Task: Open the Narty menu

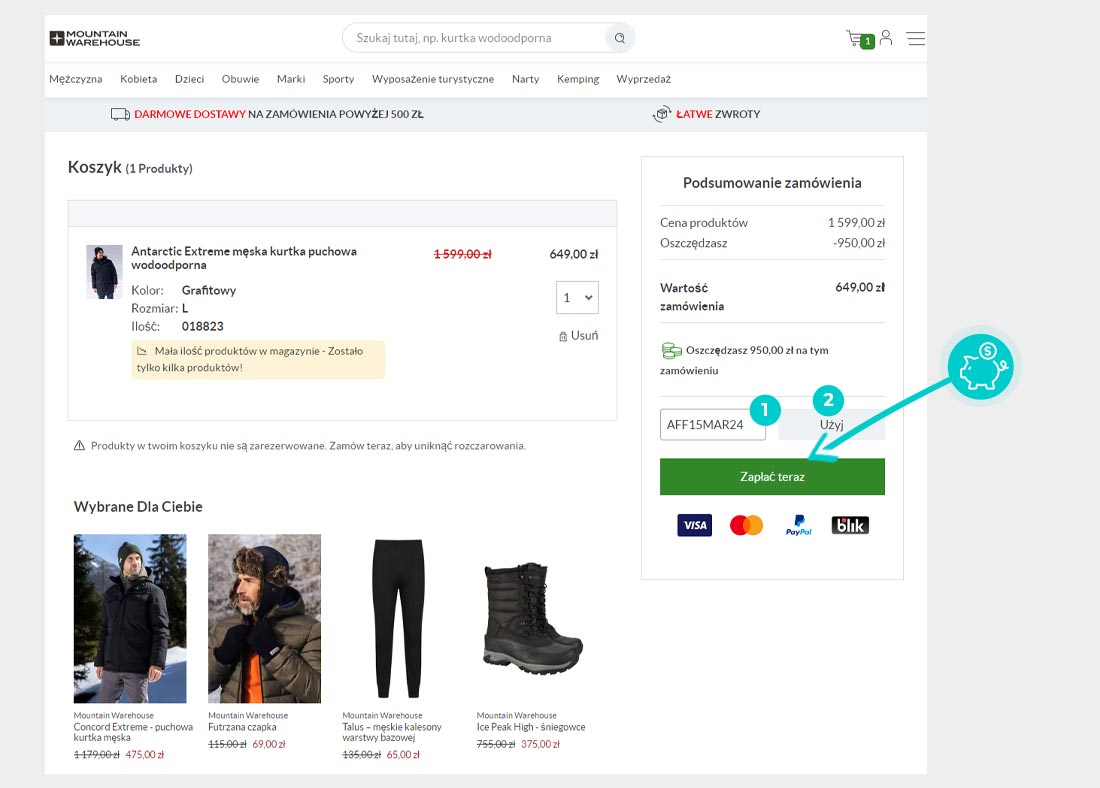Action: click(525, 79)
